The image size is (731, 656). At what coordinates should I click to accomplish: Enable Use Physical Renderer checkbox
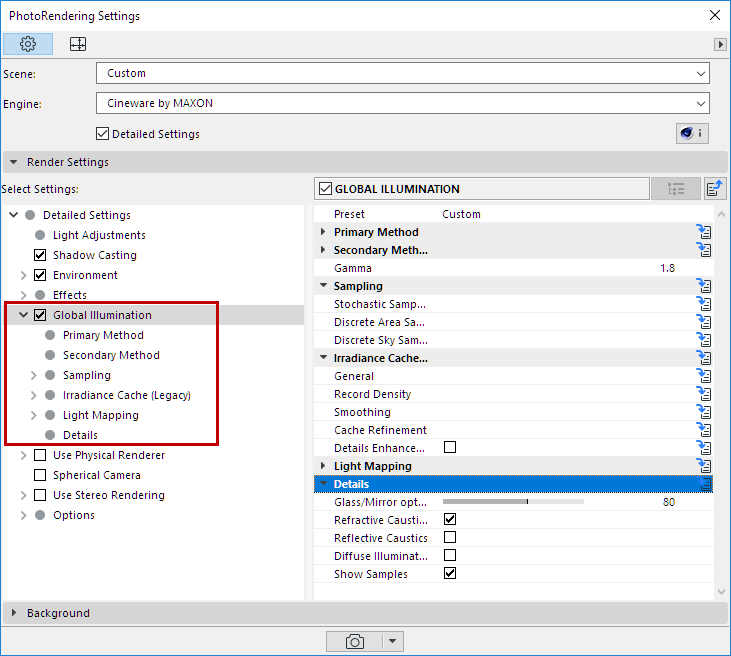point(40,455)
